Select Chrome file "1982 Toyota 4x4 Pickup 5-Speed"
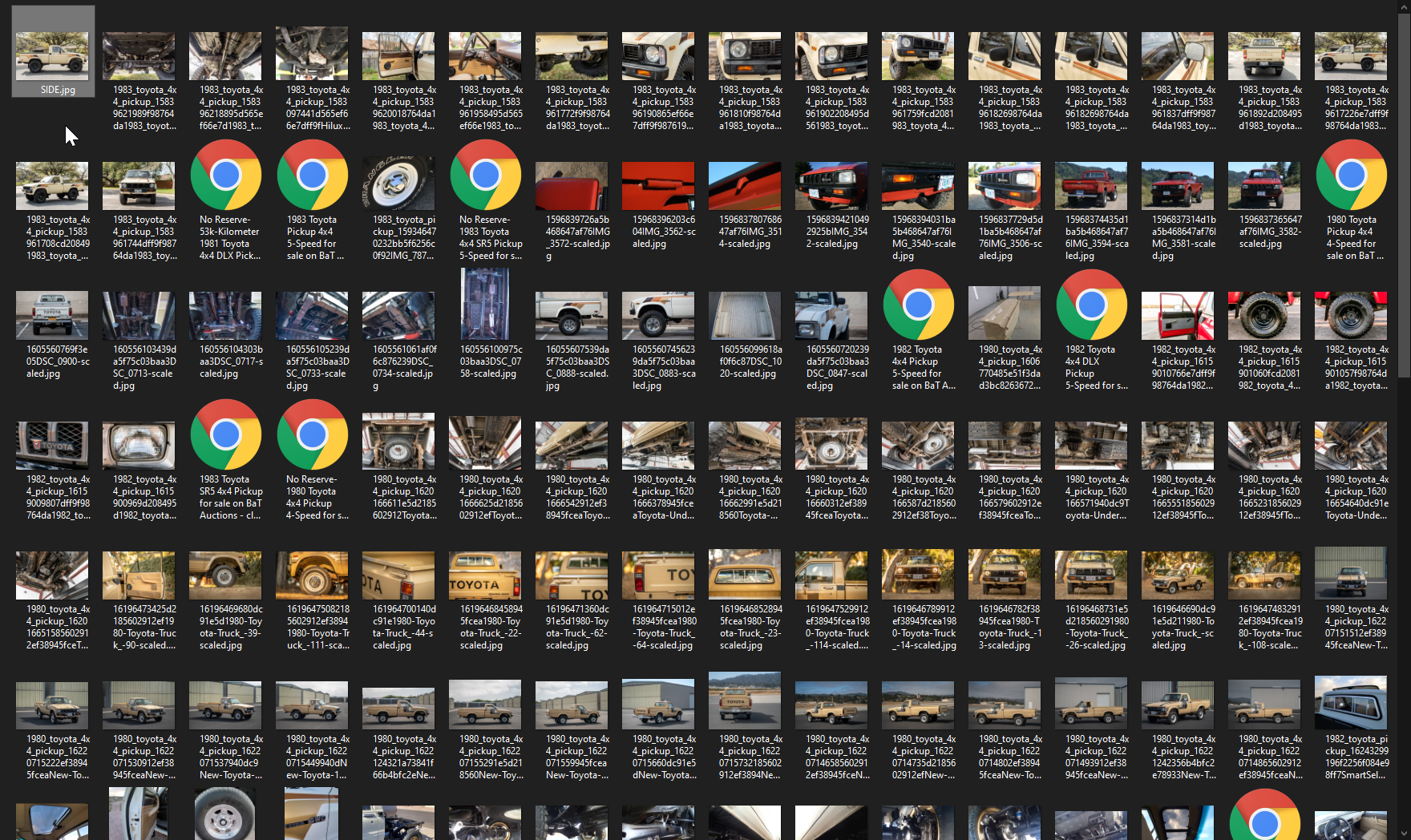The width and height of the screenshot is (1411, 840). [x=919, y=305]
